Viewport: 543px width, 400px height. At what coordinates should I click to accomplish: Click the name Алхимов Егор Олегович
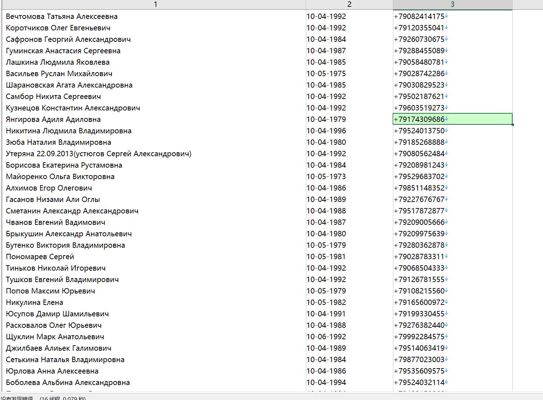coord(49,188)
